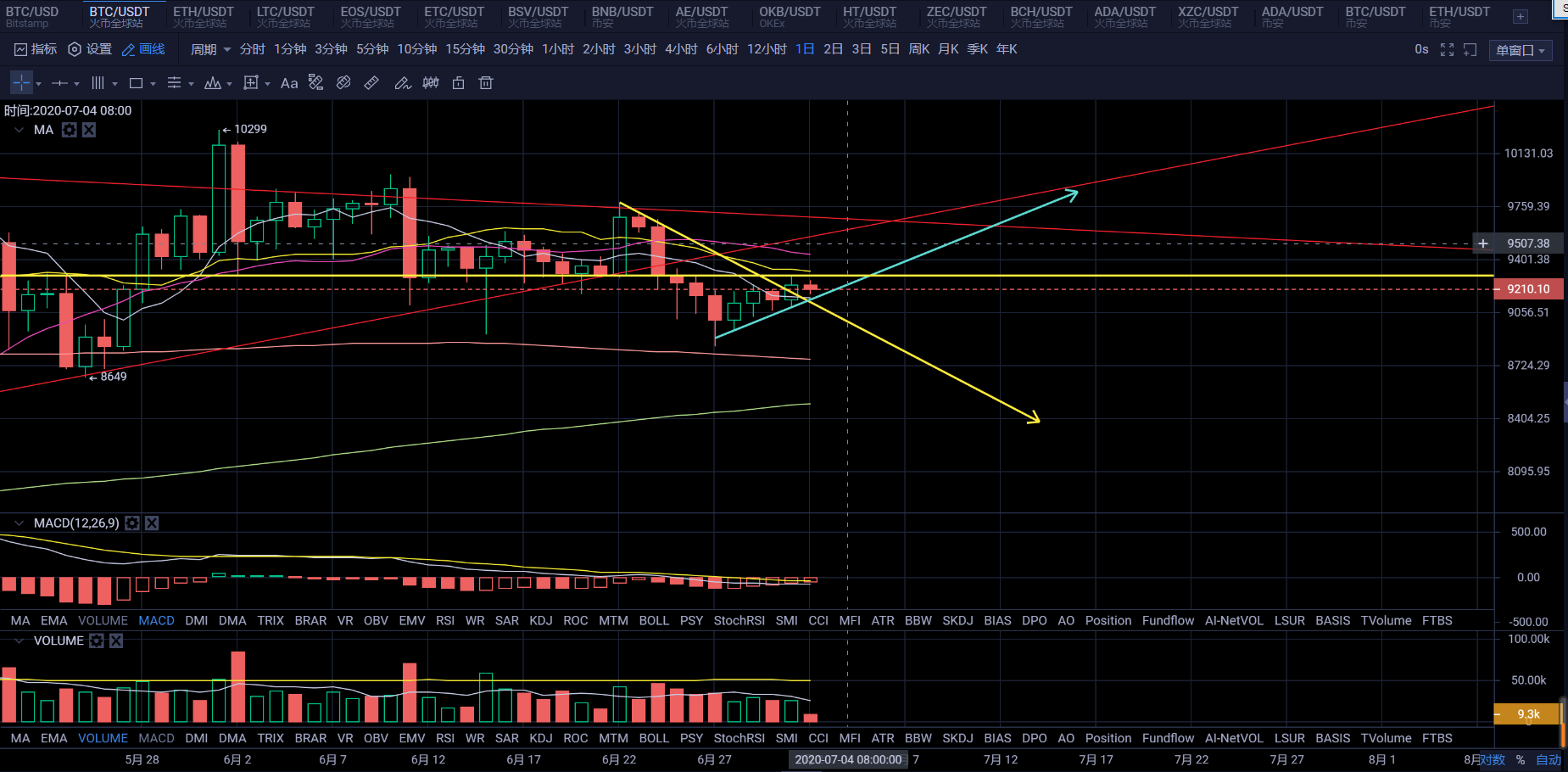This screenshot has width=1568, height=772.
Task: Click the candlestick icon in drawing toolbar
Action: pos(431,82)
